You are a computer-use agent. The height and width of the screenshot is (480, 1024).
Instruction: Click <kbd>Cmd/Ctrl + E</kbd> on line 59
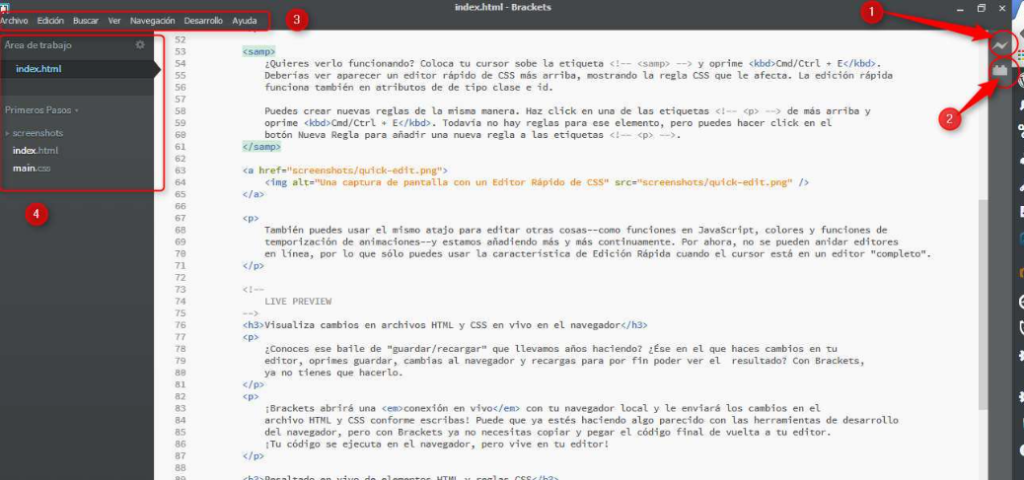(x=366, y=123)
